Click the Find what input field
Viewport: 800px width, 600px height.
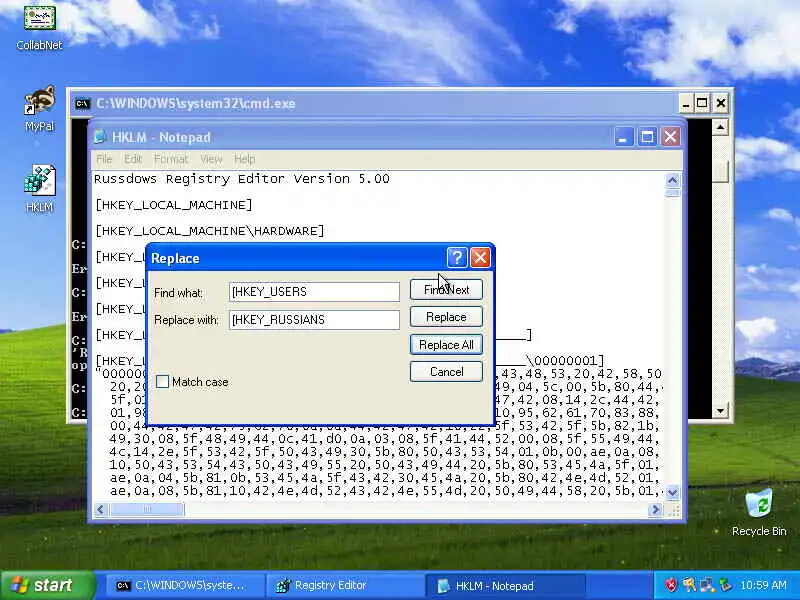[x=314, y=292]
